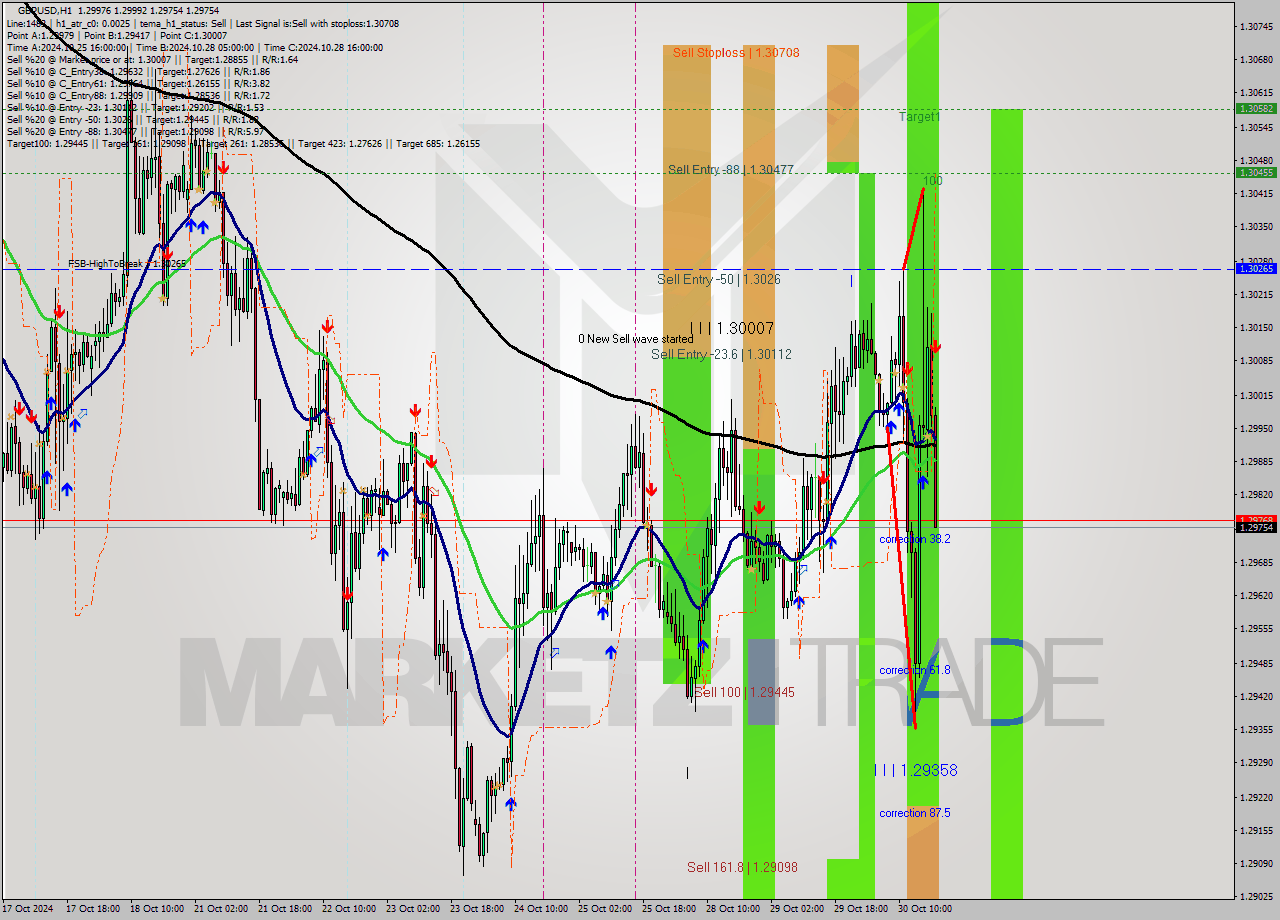Image resolution: width=1280 pixels, height=920 pixels.
Task: Click the '17 Oct 2024' time axis label
Action: pos(29,909)
